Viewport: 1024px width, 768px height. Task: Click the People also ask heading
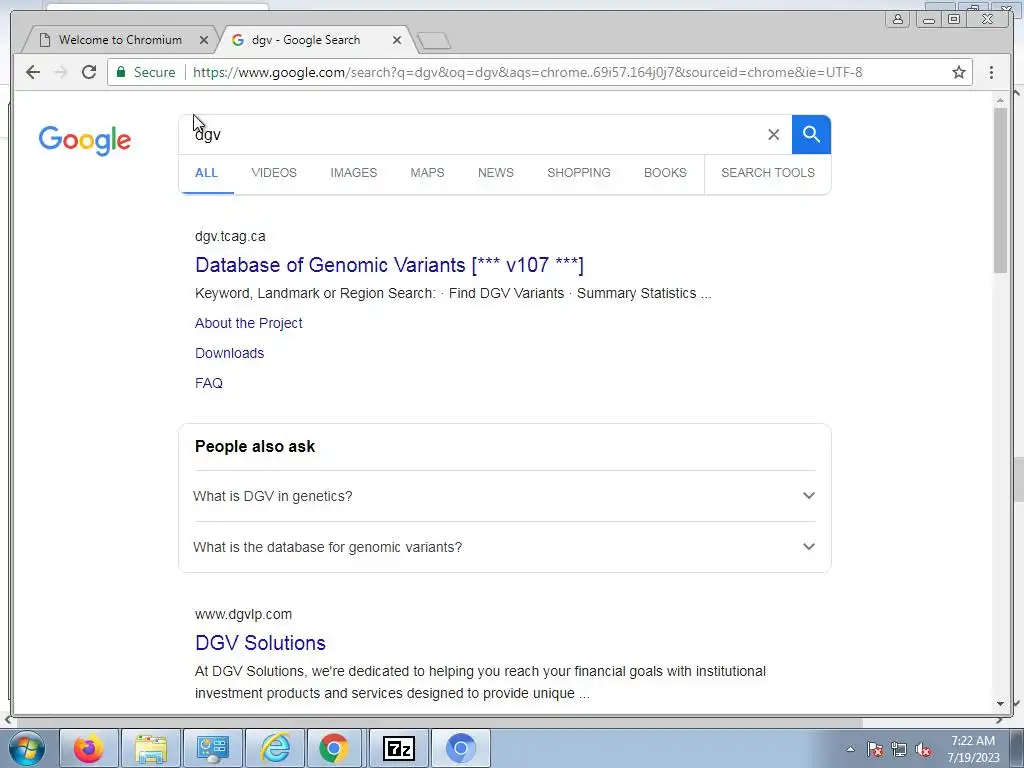[255, 447]
